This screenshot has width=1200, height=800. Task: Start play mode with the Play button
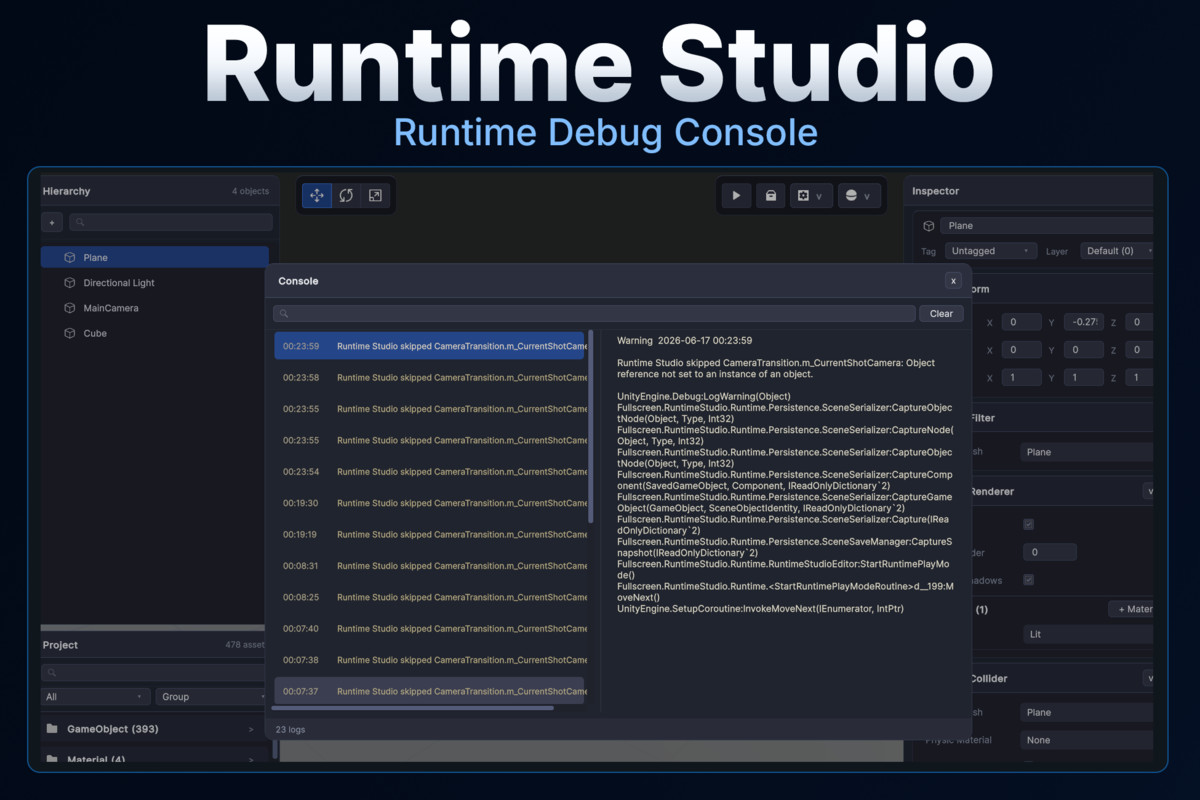[737, 196]
